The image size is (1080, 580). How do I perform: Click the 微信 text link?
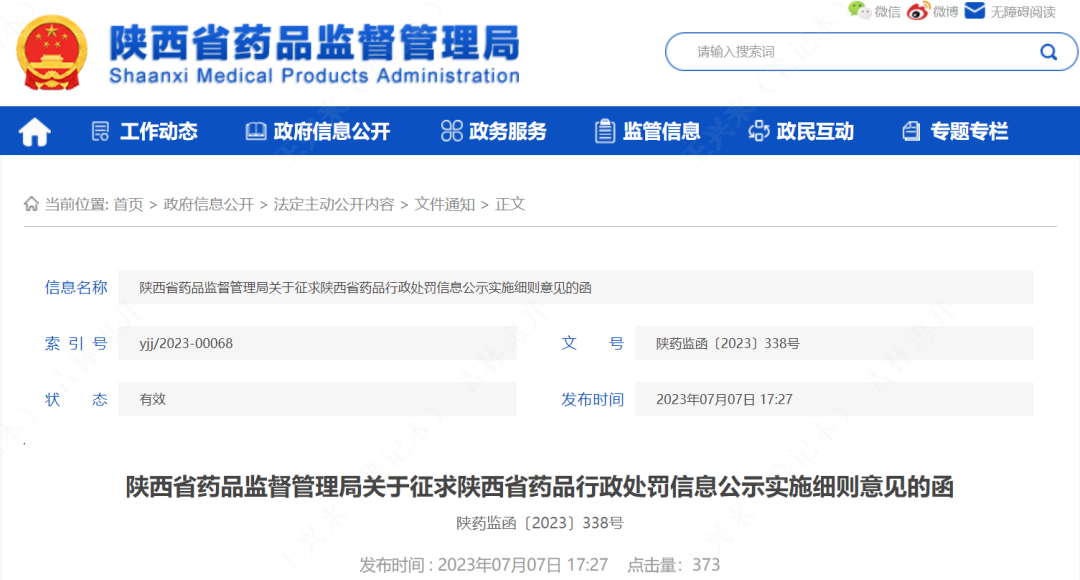(x=887, y=12)
